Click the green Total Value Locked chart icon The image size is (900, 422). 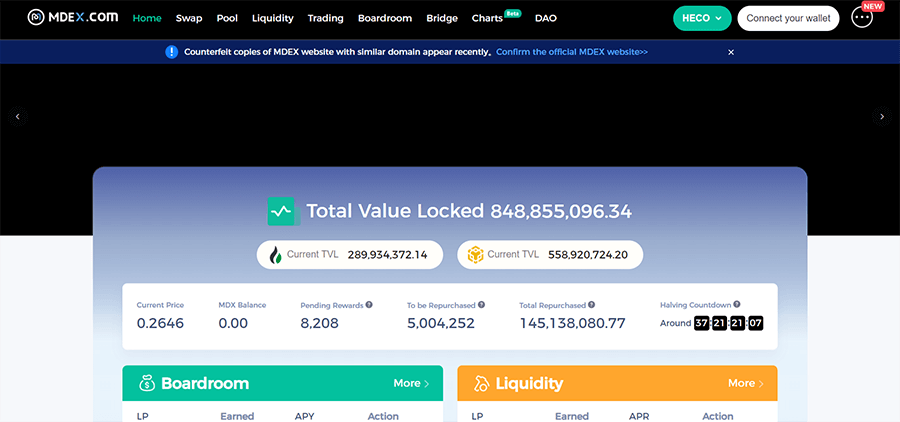pyautogui.click(x=284, y=211)
